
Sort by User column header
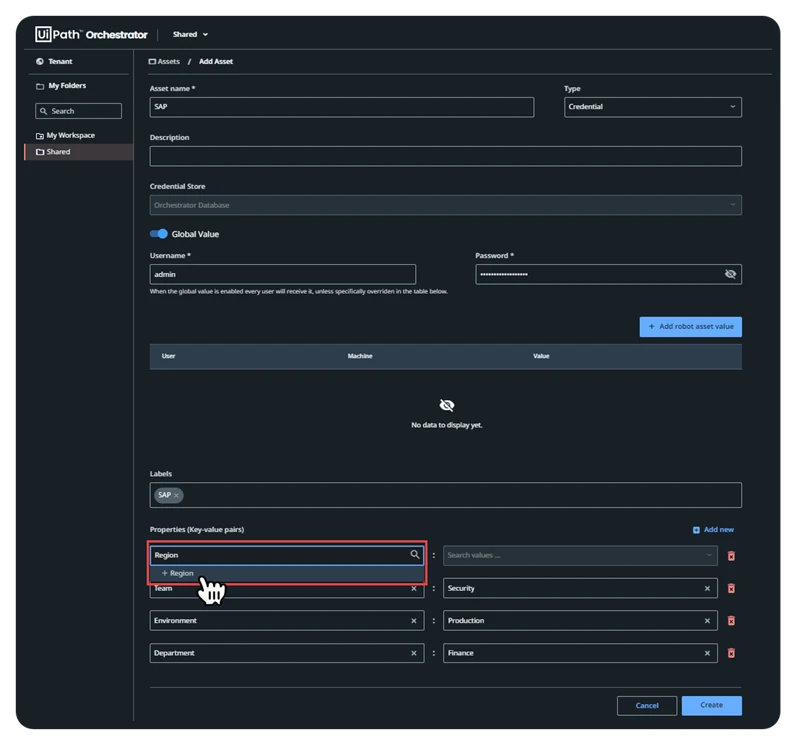(x=168, y=356)
